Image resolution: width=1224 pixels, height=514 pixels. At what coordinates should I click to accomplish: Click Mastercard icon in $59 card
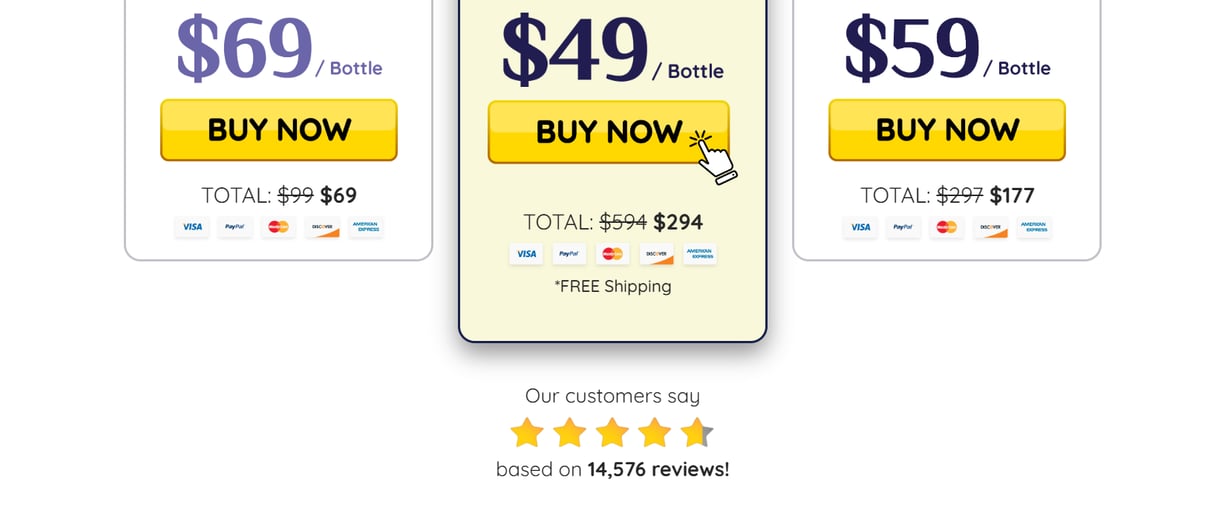[947, 227]
